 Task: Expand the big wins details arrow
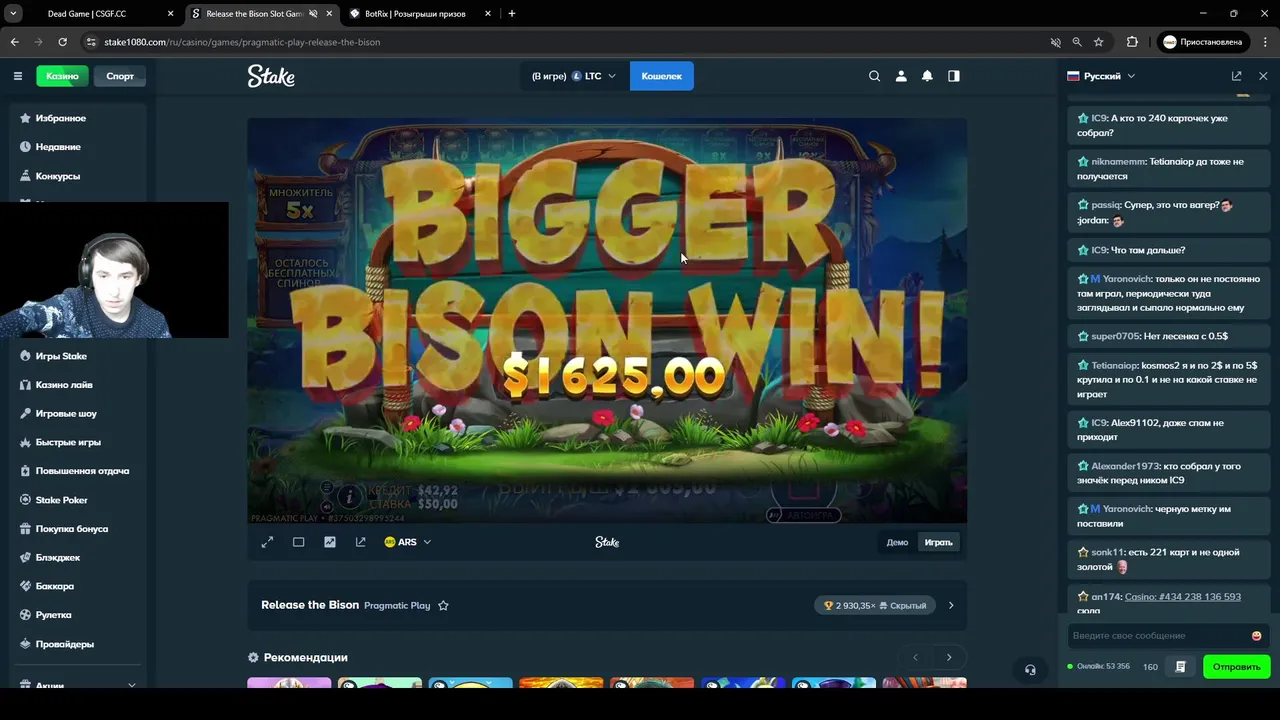click(x=951, y=605)
